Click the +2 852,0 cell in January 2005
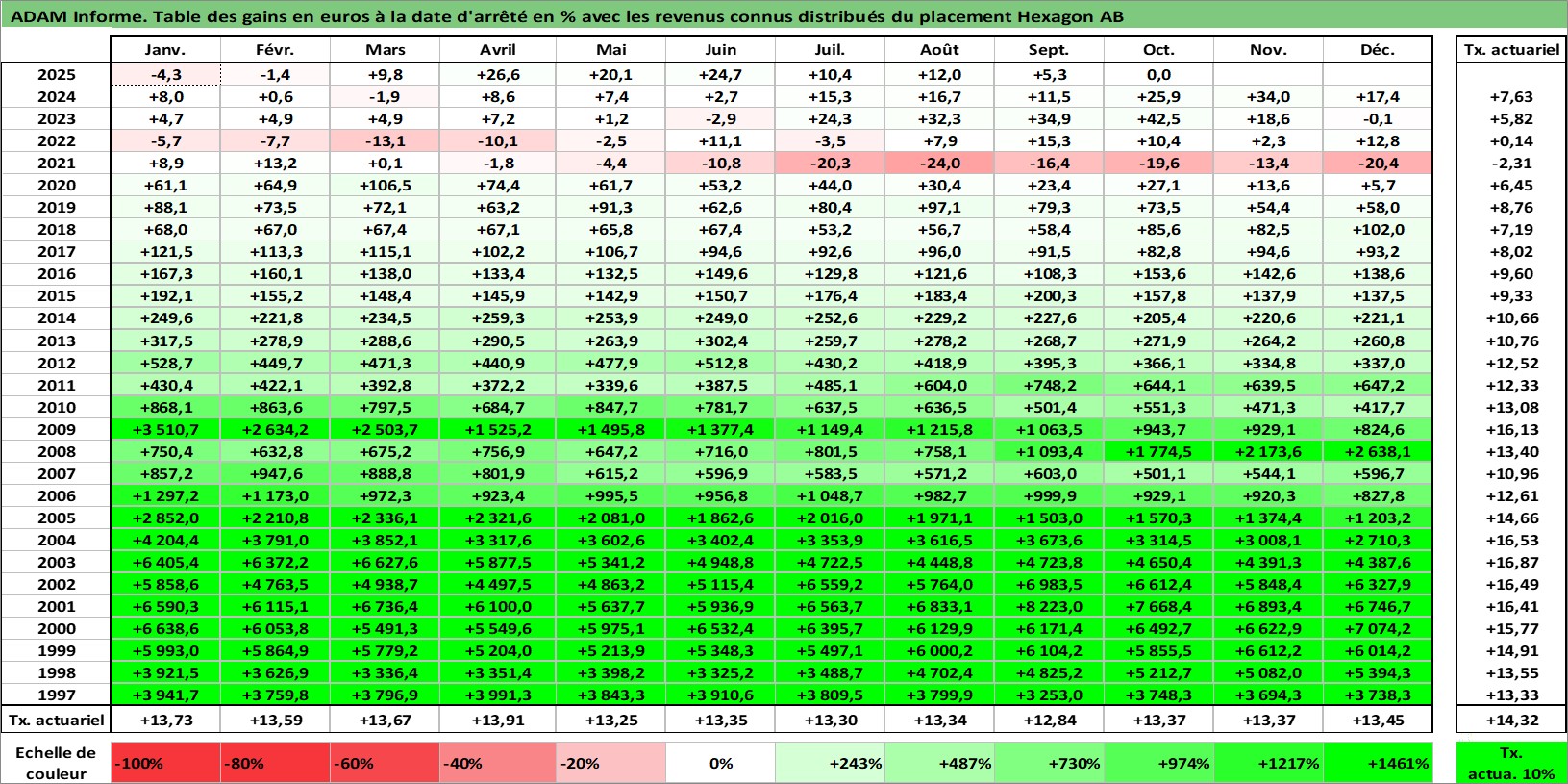The height and width of the screenshot is (784, 1568). click(166, 518)
